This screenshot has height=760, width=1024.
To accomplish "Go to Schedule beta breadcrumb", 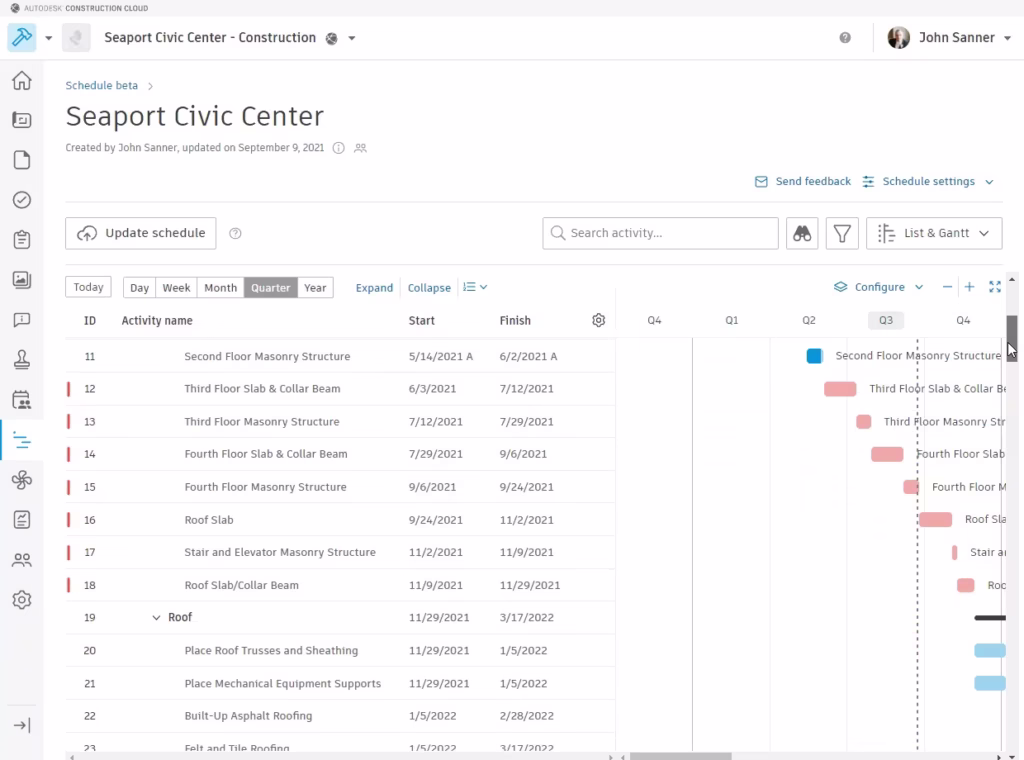I will coord(101,86).
